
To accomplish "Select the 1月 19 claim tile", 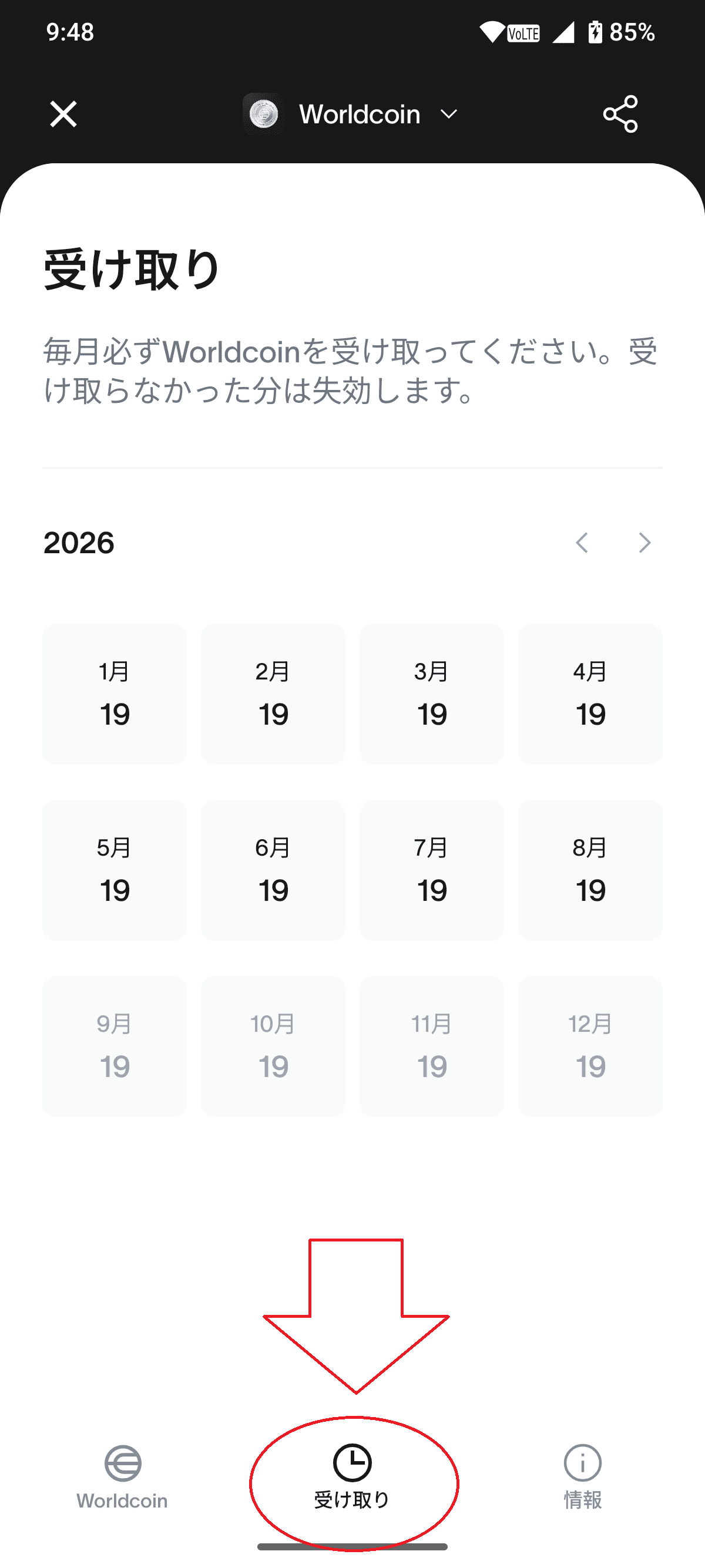I will [115, 694].
